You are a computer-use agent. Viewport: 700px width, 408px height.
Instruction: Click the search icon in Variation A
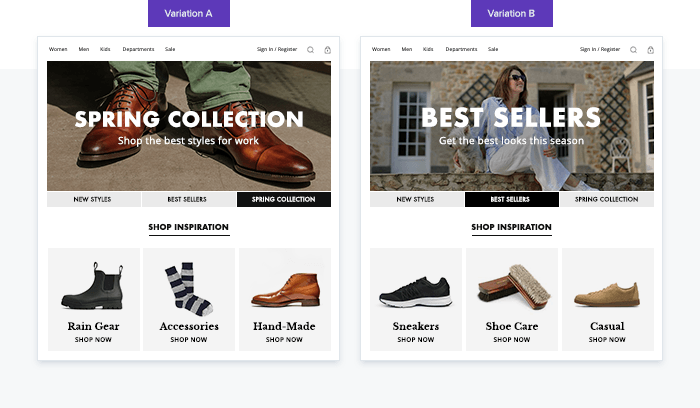coord(310,50)
